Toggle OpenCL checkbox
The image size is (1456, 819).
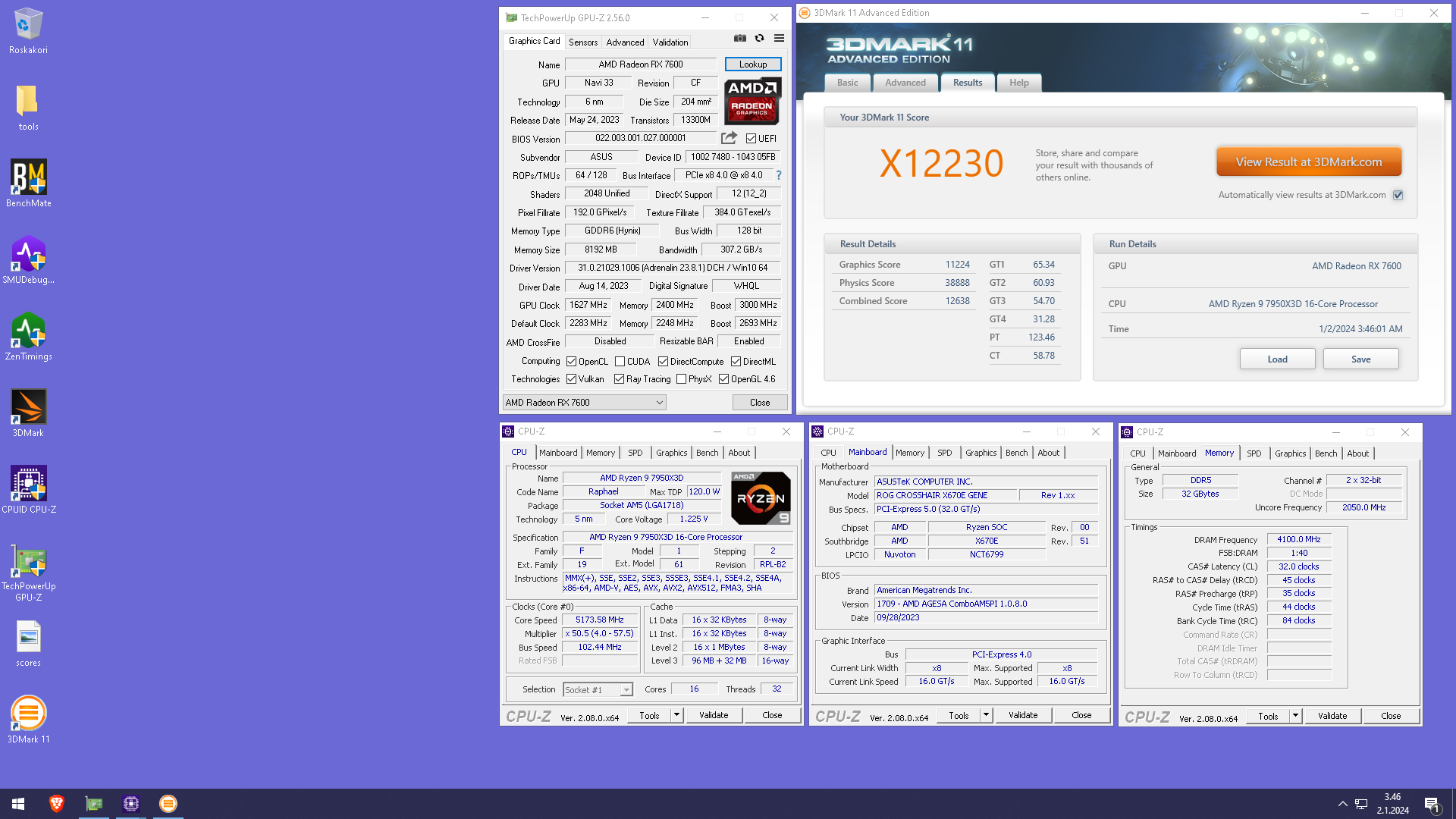pos(571,362)
